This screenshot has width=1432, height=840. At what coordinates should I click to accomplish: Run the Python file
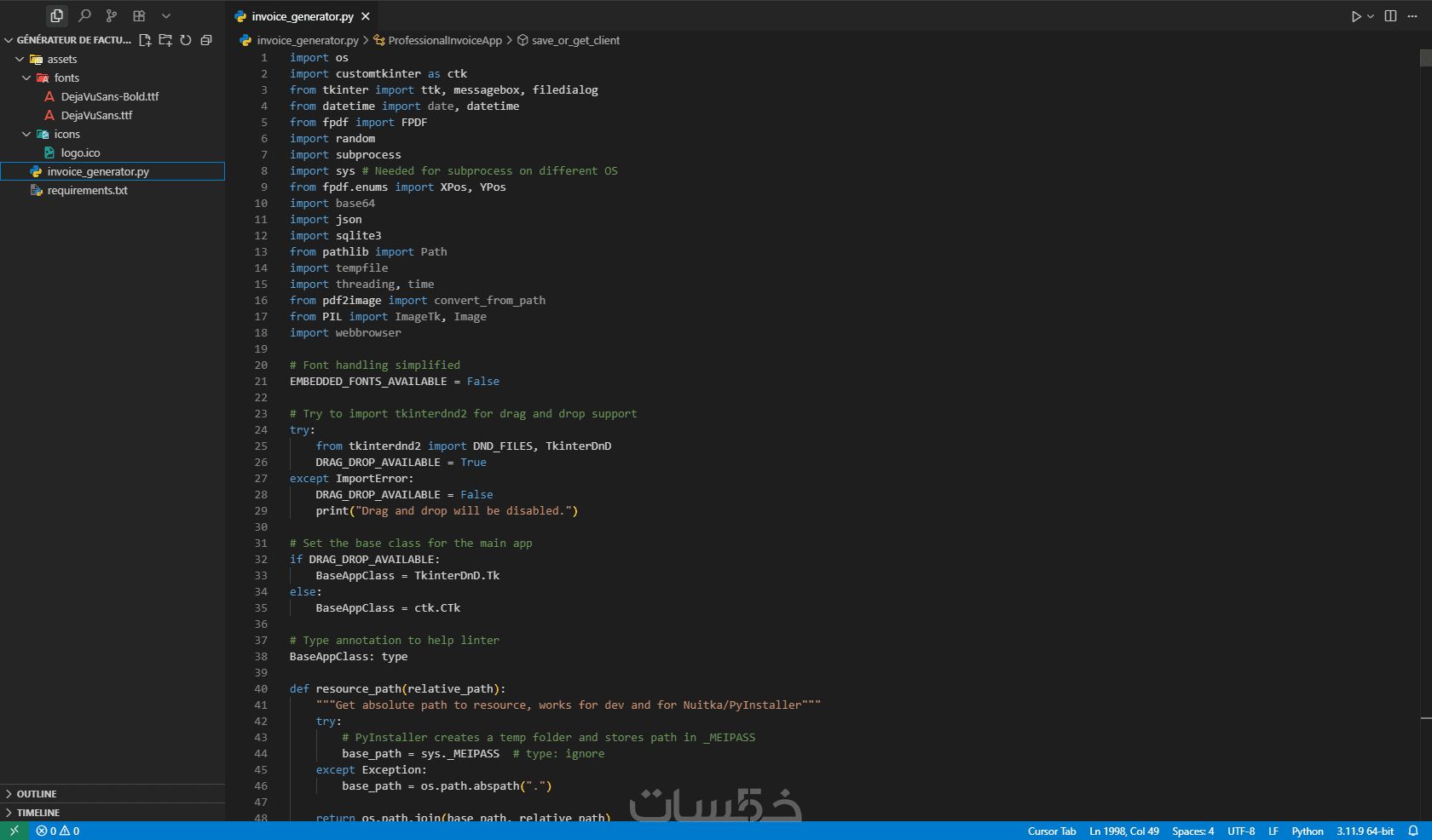point(1355,16)
